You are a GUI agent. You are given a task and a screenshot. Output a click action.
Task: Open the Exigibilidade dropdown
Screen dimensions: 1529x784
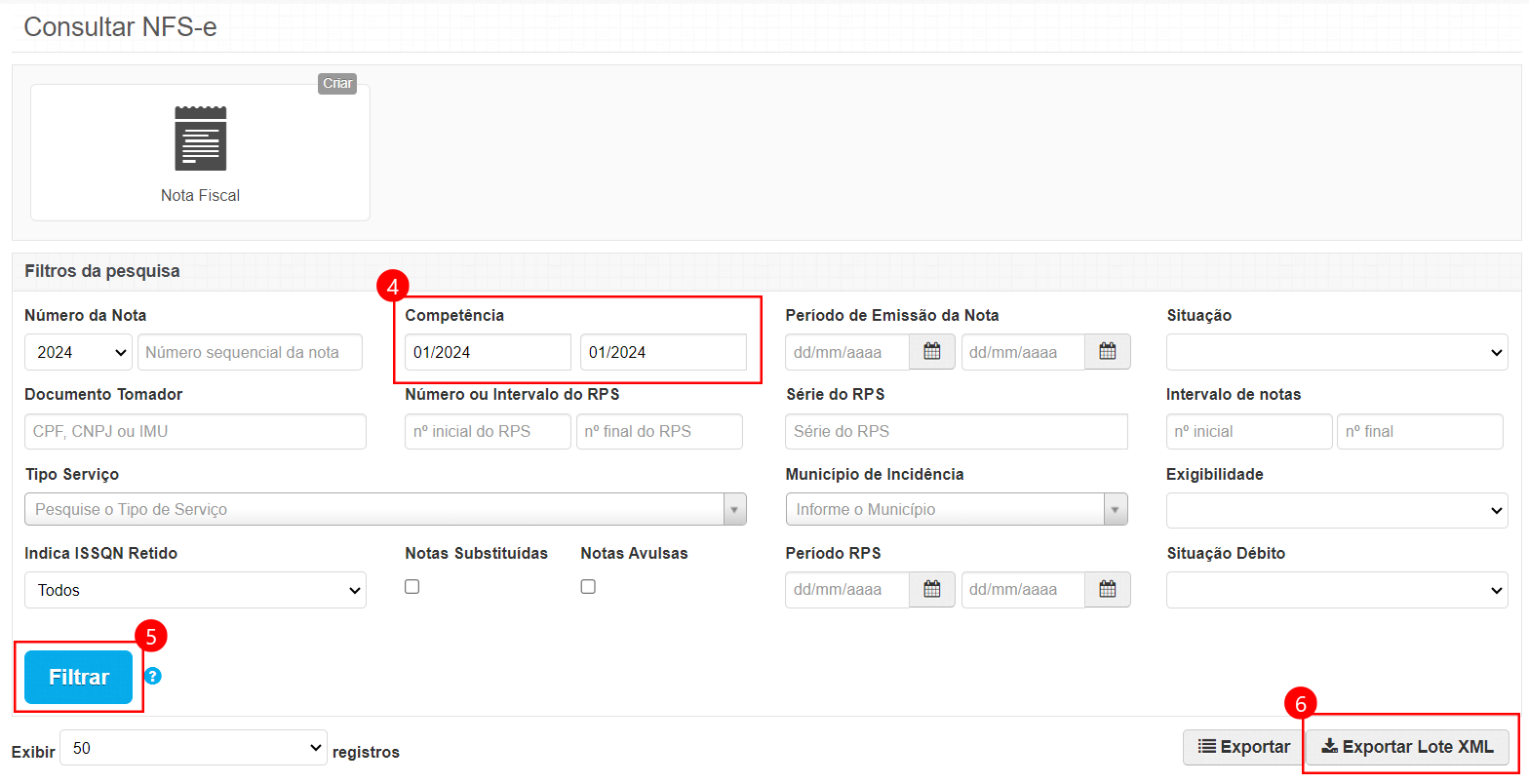click(1336, 510)
